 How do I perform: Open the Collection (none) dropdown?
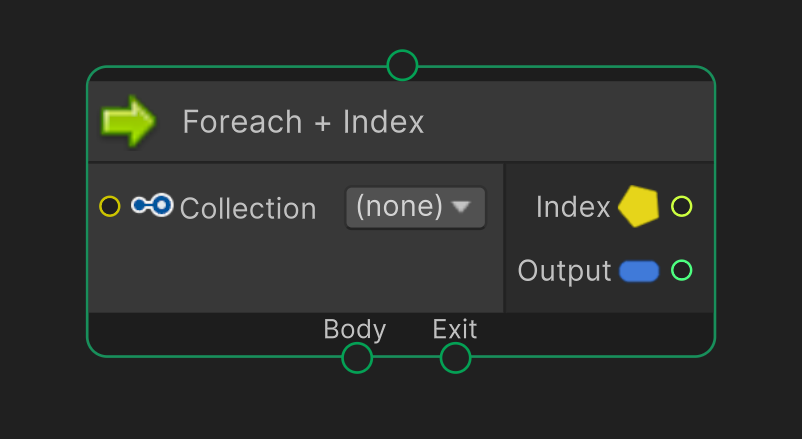tap(415, 207)
